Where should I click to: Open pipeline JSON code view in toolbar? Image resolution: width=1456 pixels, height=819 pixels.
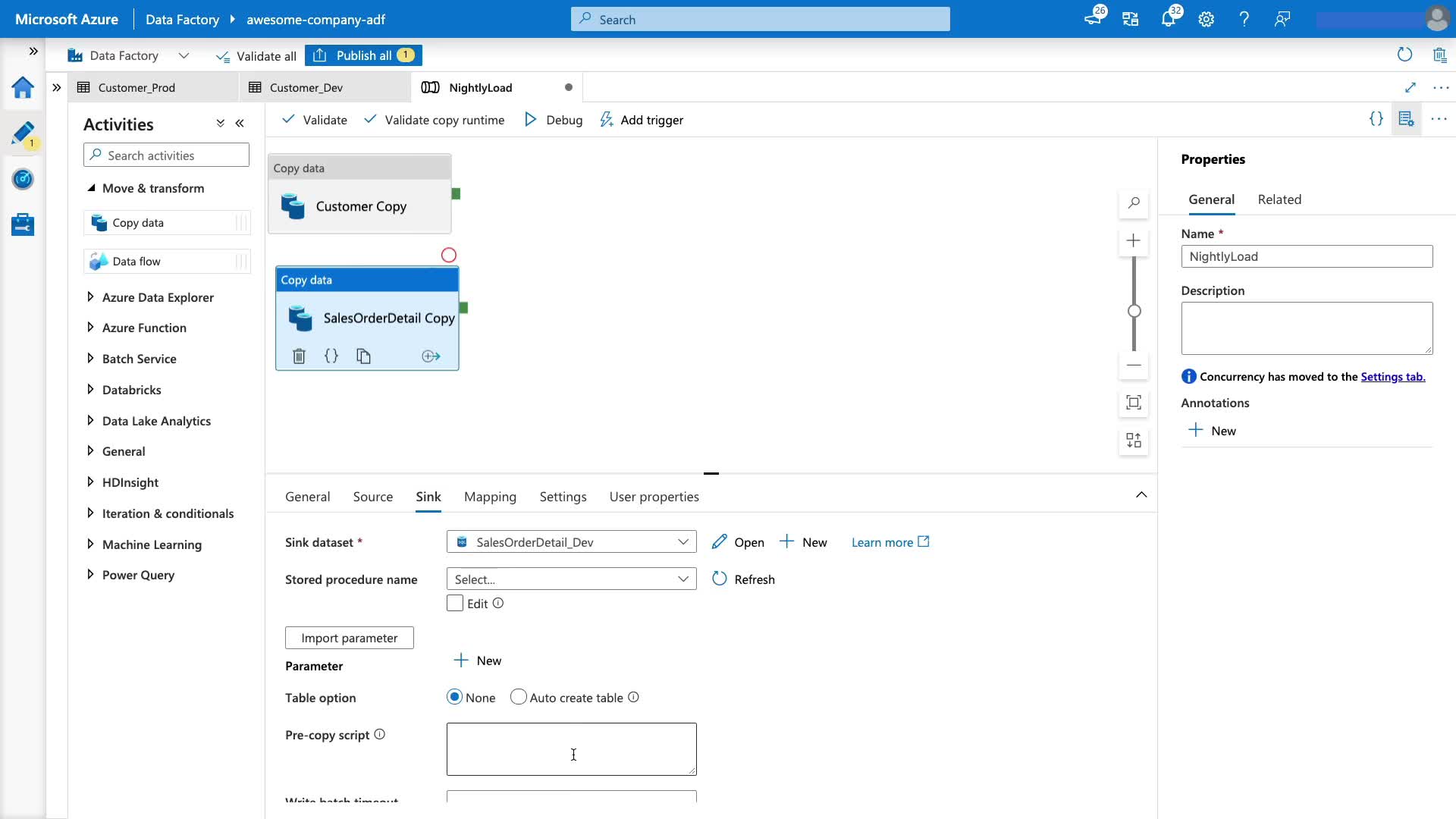coord(1376,119)
